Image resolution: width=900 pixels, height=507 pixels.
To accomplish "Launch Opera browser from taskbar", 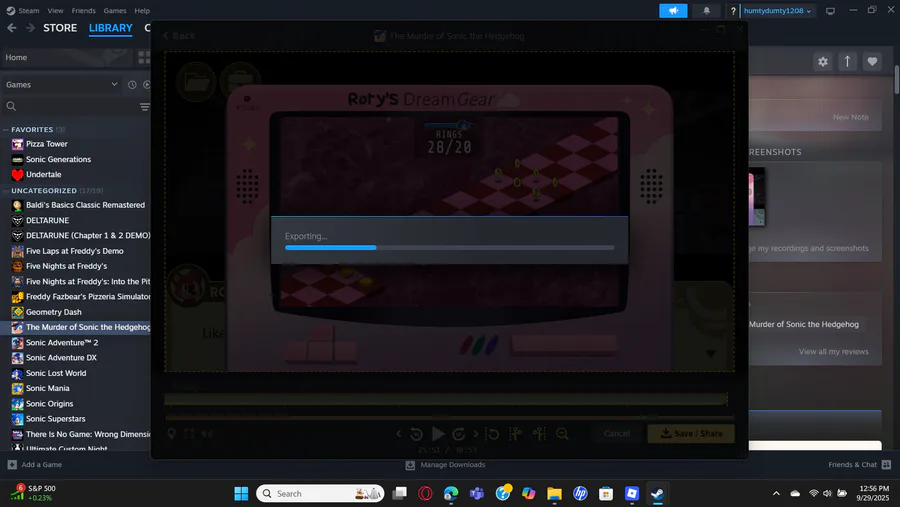I will click(425, 493).
